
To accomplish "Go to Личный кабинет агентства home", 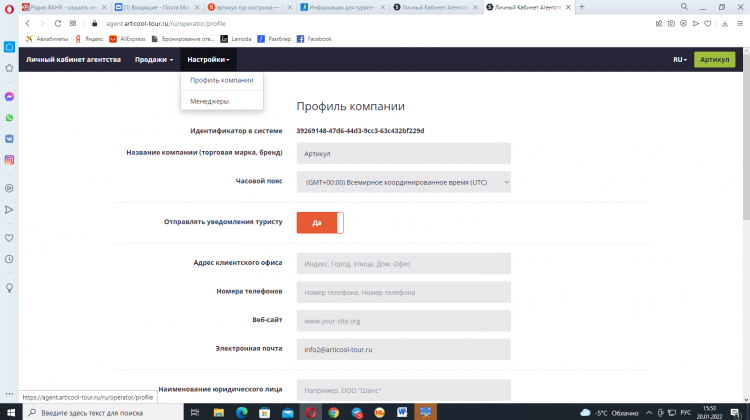I will 73,60.
